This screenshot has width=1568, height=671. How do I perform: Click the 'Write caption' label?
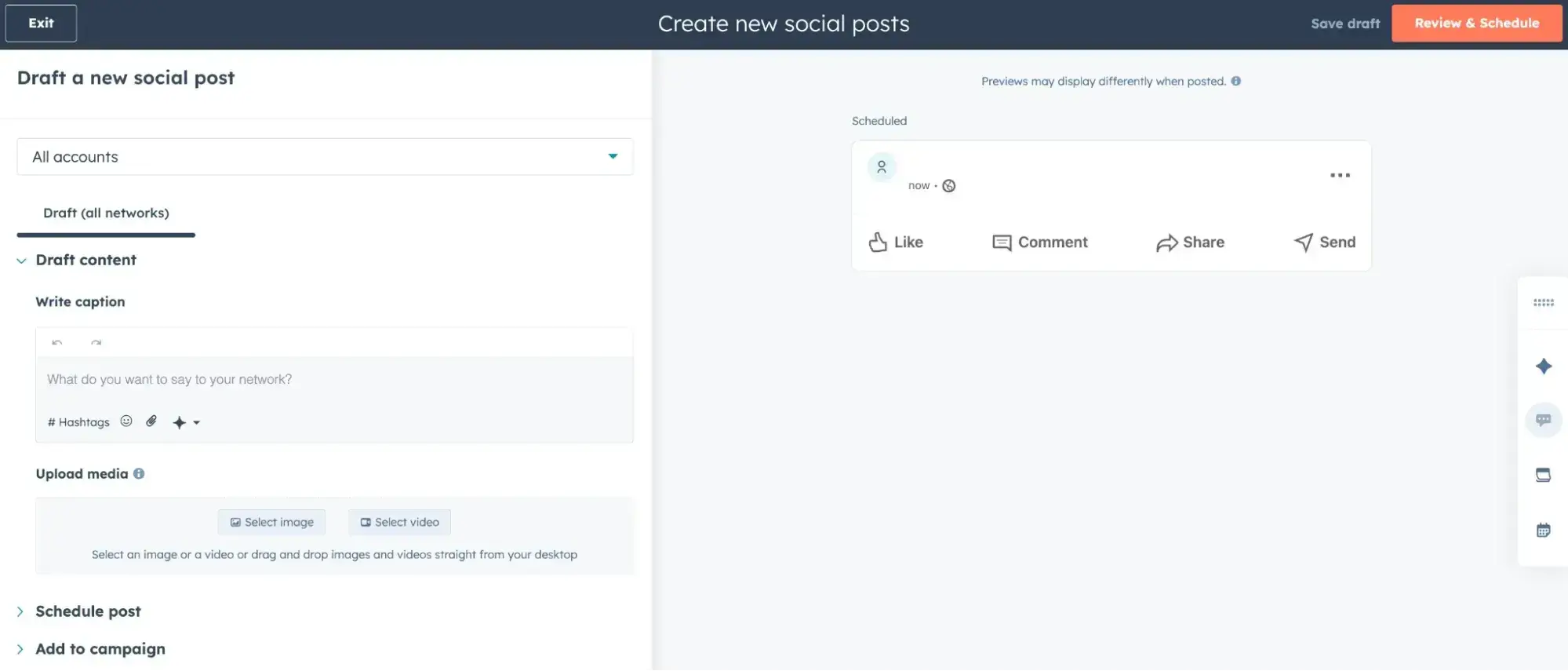coord(80,302)
